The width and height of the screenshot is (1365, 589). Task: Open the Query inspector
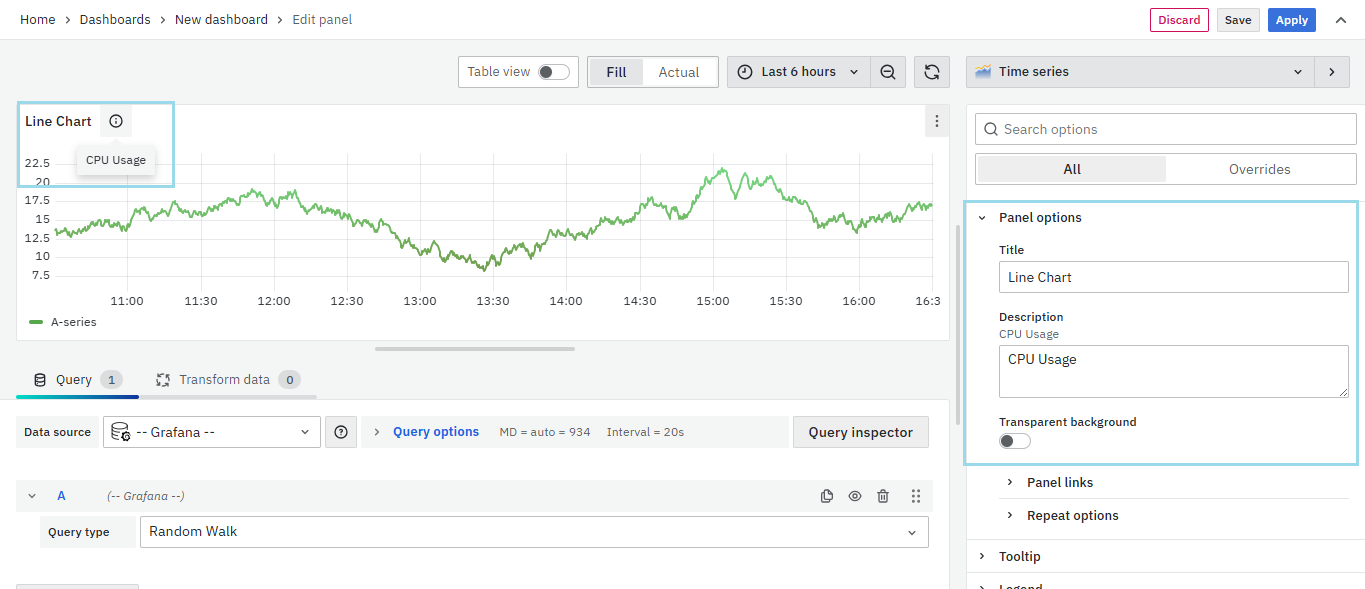860,432
